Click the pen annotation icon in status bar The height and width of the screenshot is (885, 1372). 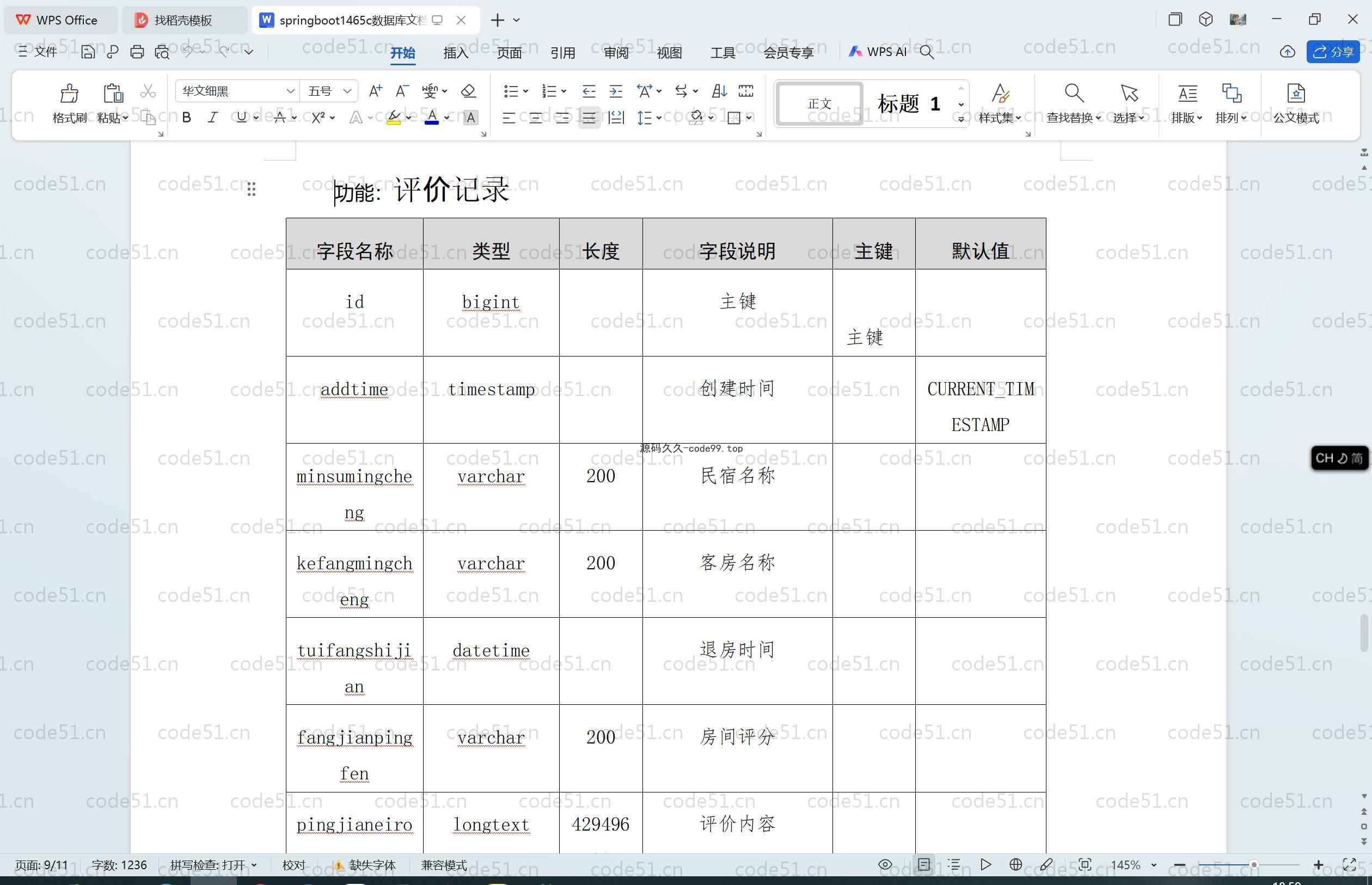click(1046, 864)
